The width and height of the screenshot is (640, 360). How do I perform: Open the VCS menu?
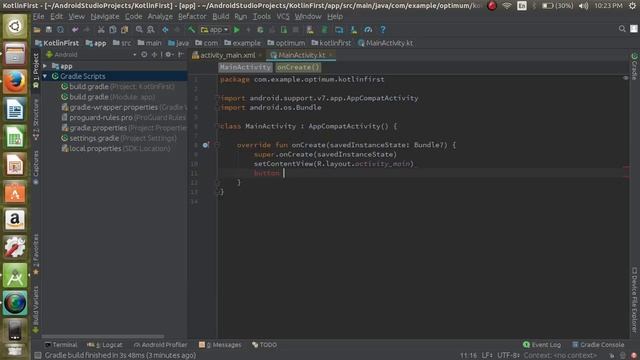pyautogui.click(x=283, y=17)
